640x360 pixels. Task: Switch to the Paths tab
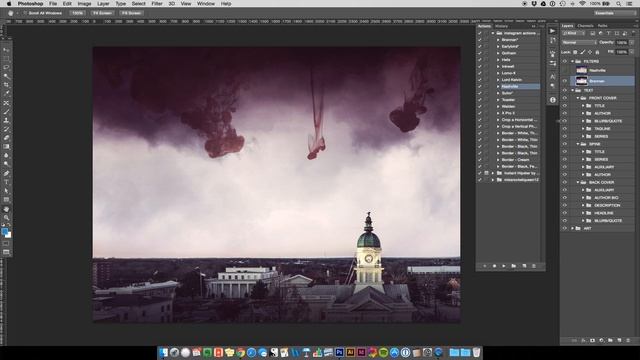tap(602, 26)
